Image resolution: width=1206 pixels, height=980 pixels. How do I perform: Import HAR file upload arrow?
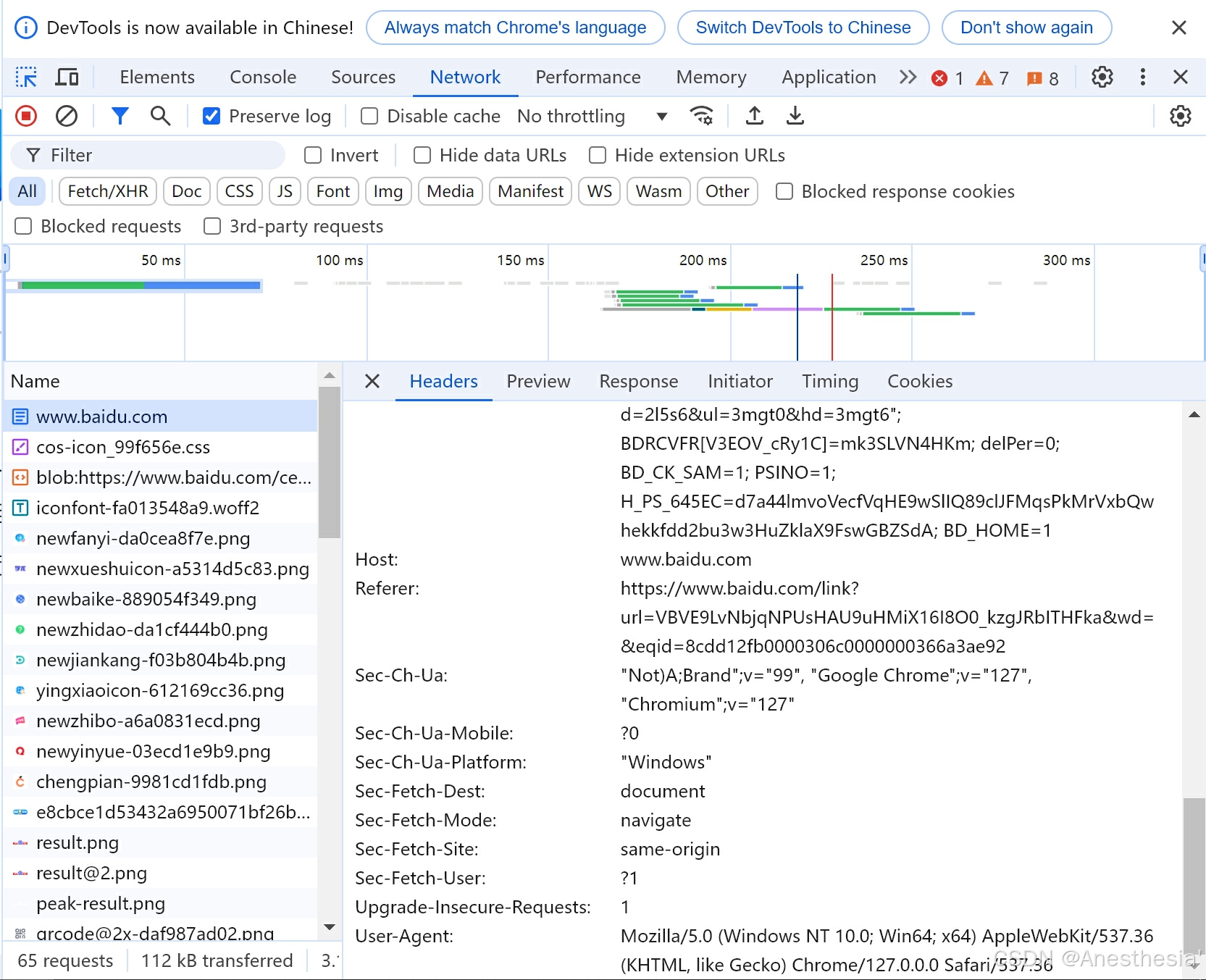click(x=755, y=116)
